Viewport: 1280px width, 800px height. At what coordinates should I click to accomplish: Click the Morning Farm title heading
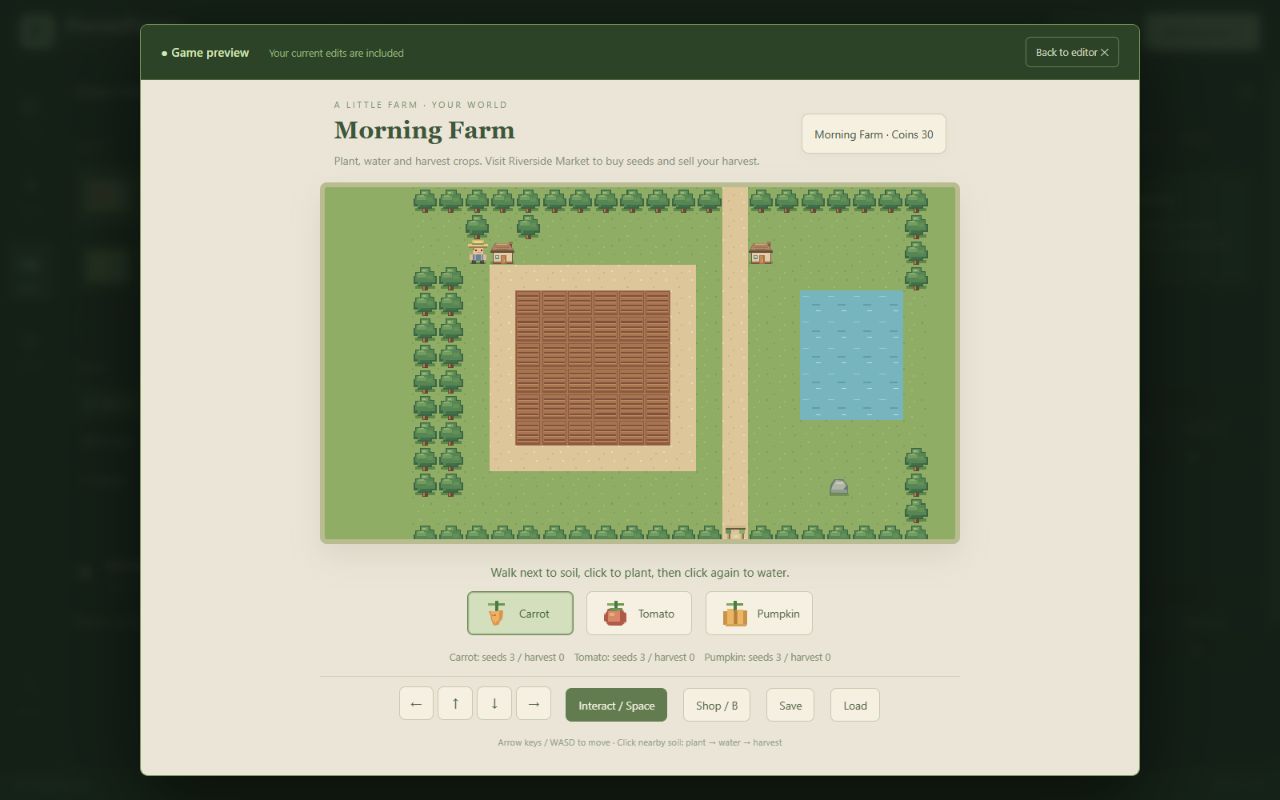pyautogui.click(x=424, y=130)
